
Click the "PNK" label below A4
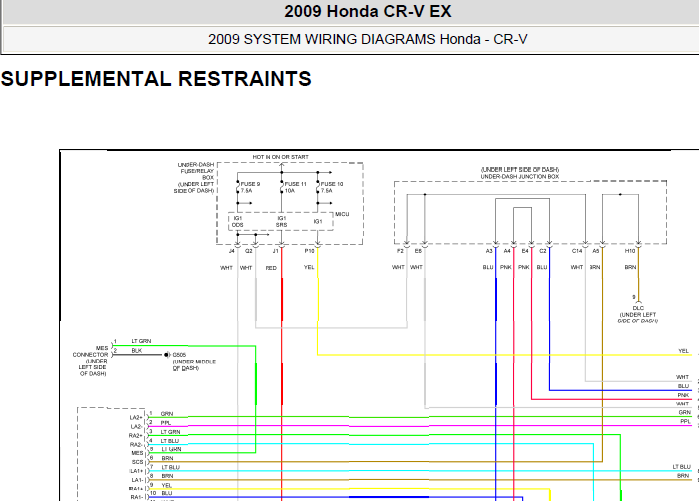(506, 267)
